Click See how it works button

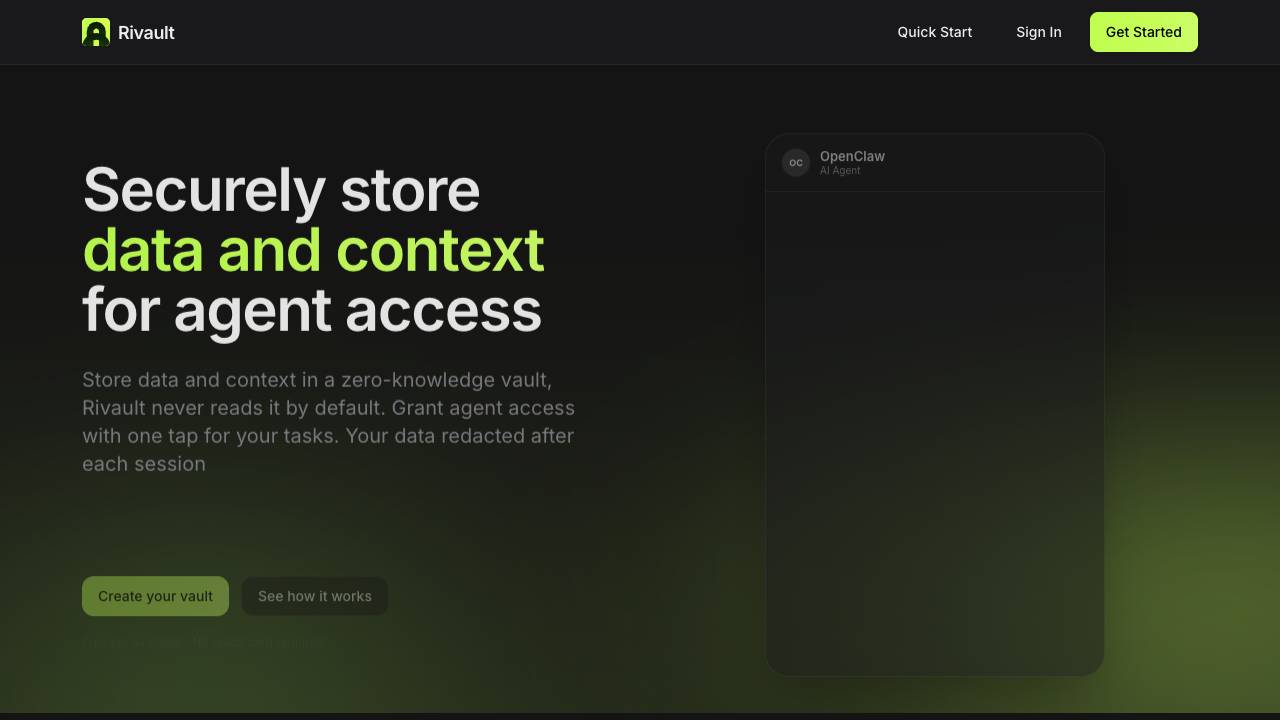coord(314,596)
